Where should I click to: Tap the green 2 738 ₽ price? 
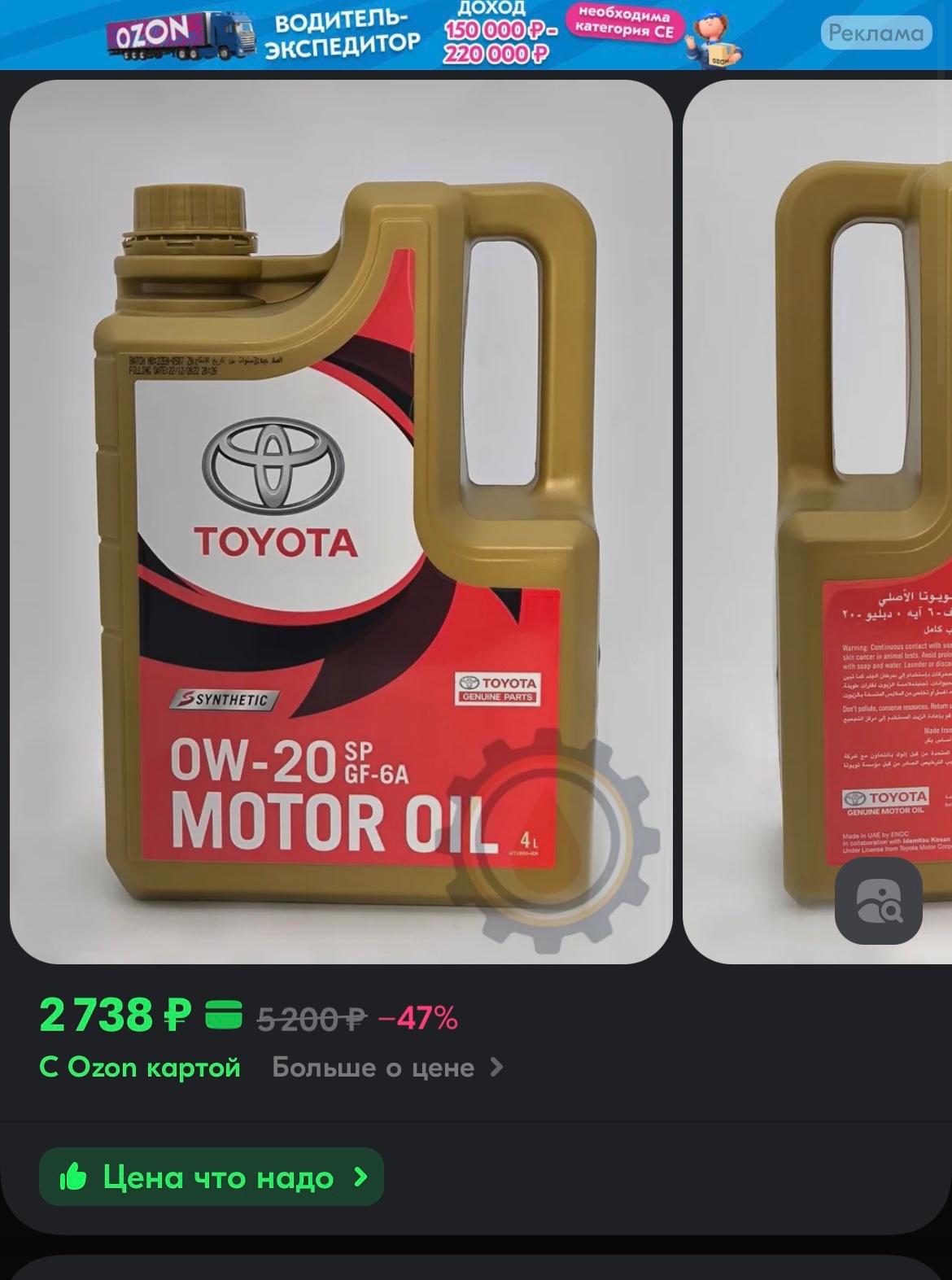coord(116,1015)
